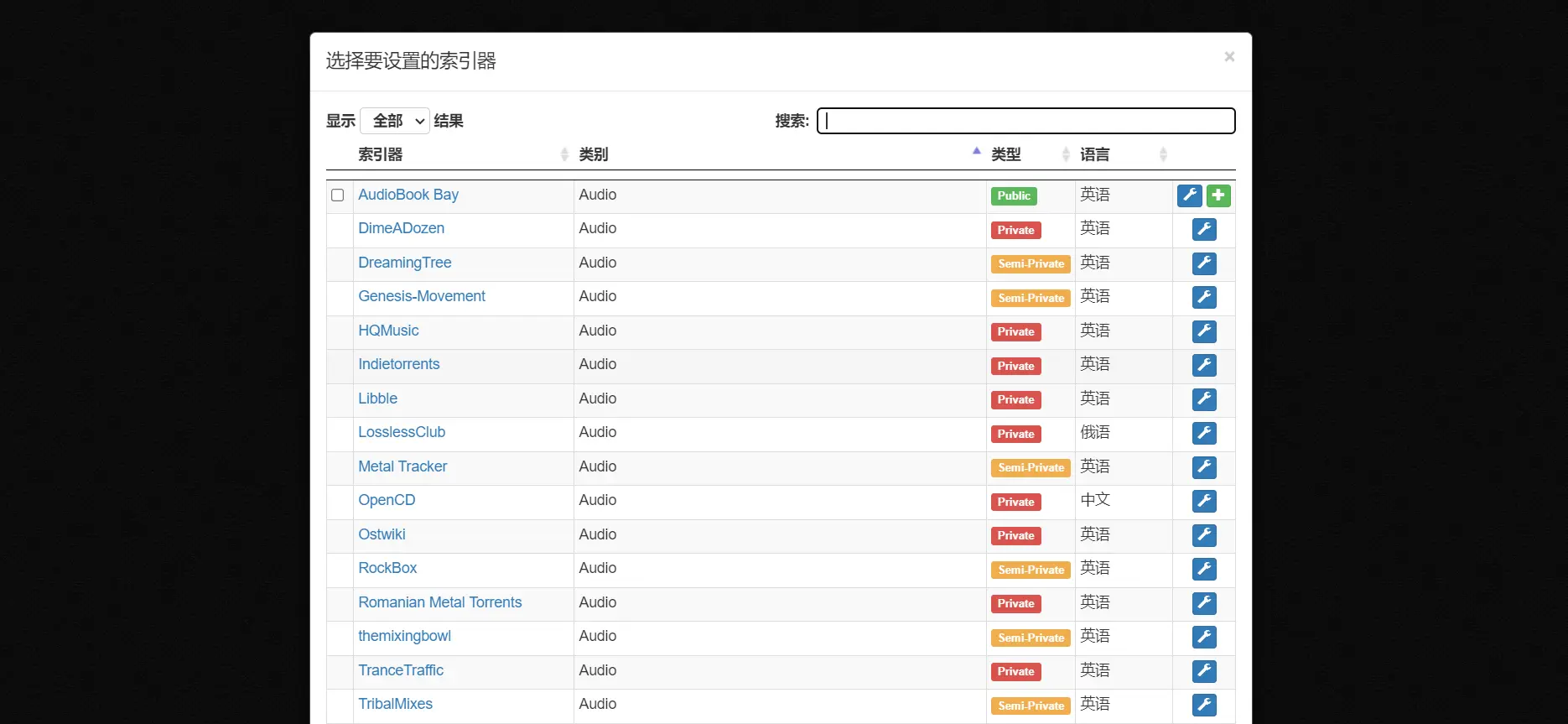Open the LosslessClub link
The height and width of the screenshot is (724, 1568).
pos(402,432)
